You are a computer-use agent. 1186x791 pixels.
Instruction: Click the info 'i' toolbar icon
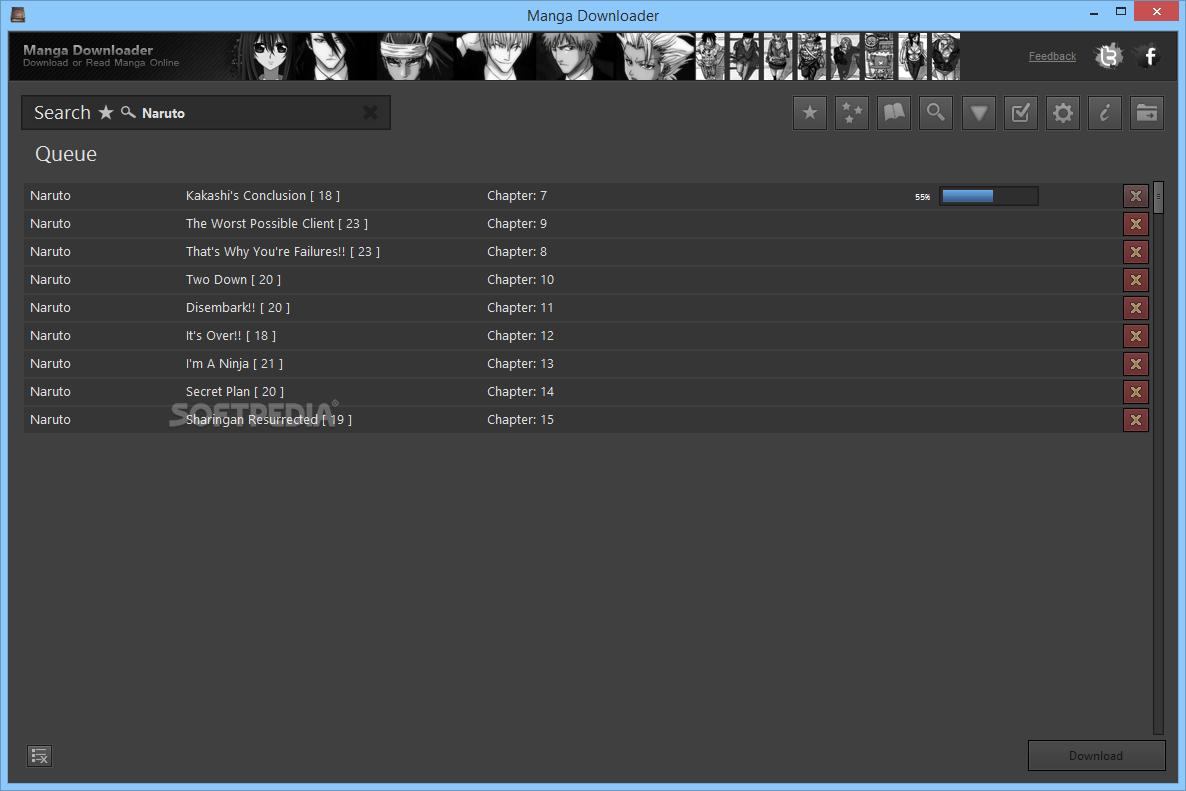click(1104, 113)
